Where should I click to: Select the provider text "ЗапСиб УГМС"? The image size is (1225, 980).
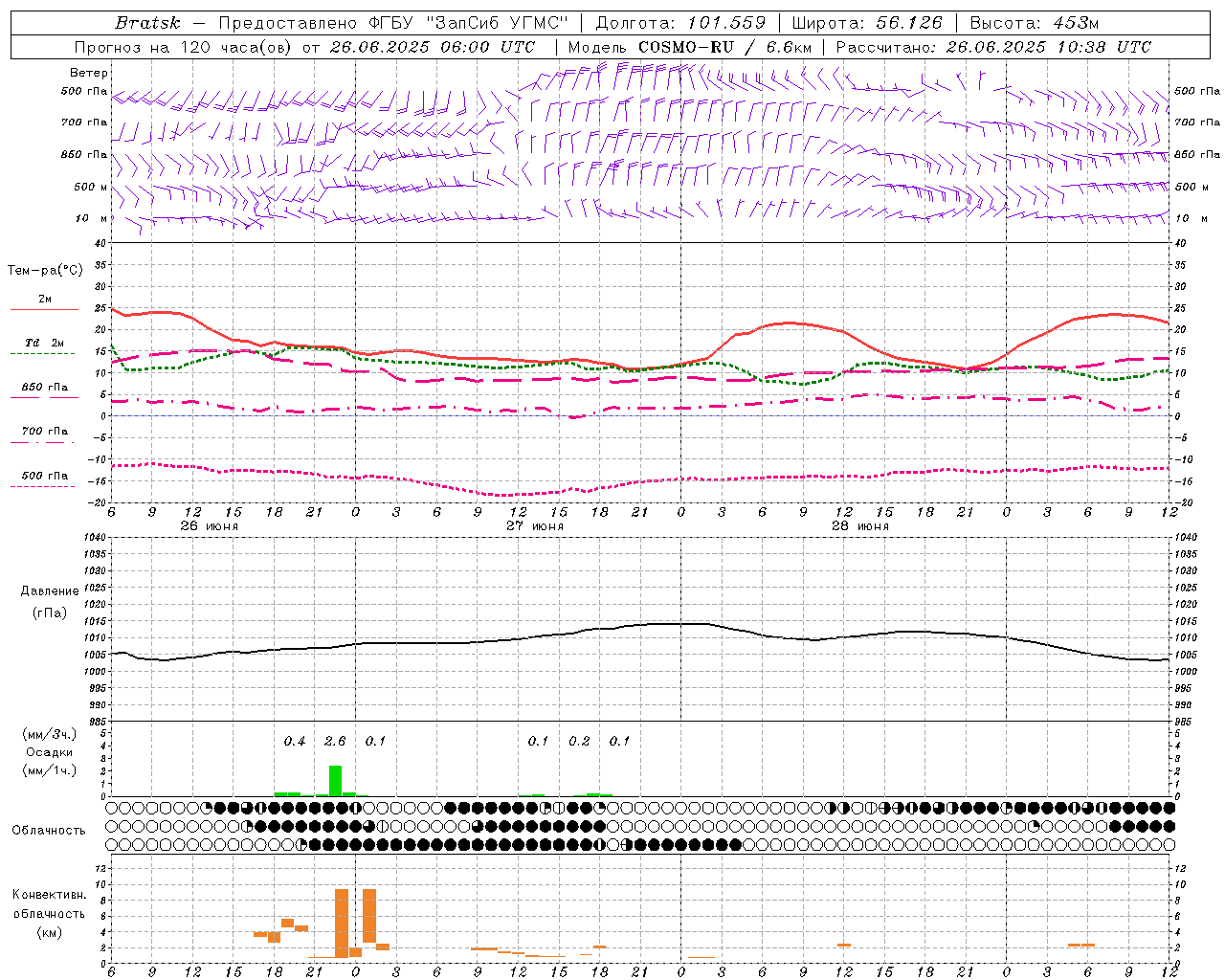(497, 23)
